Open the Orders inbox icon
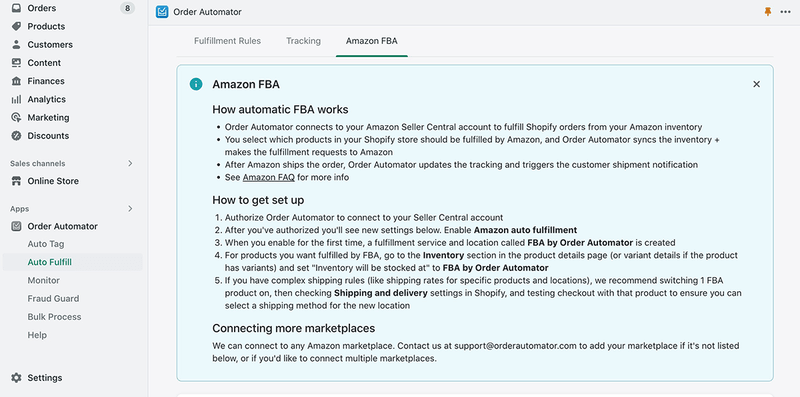This screenshot has width=800, height=397. [x=16, y=8]
